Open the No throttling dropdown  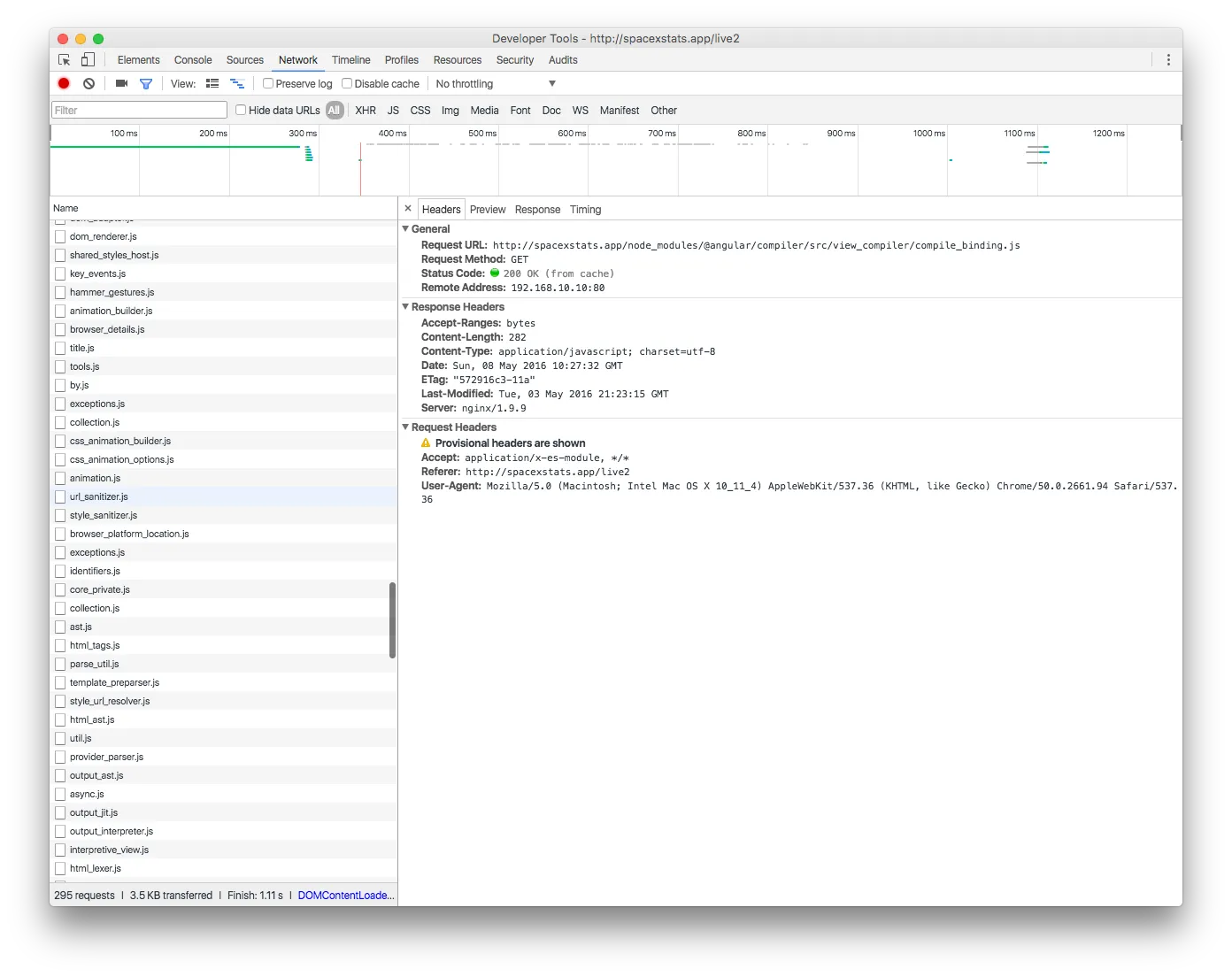pyautogui.click(x=496, y=84)
